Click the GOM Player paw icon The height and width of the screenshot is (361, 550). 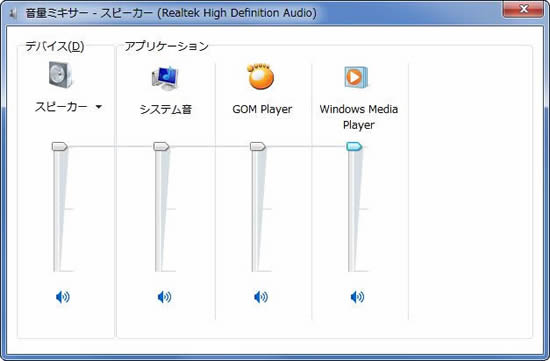point(261,76)
